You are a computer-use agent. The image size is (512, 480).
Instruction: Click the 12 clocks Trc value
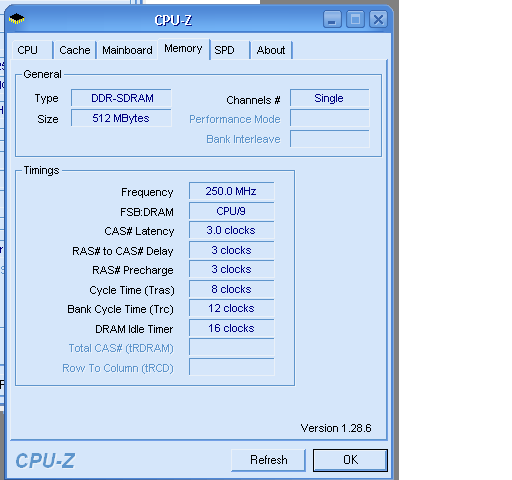232,308
